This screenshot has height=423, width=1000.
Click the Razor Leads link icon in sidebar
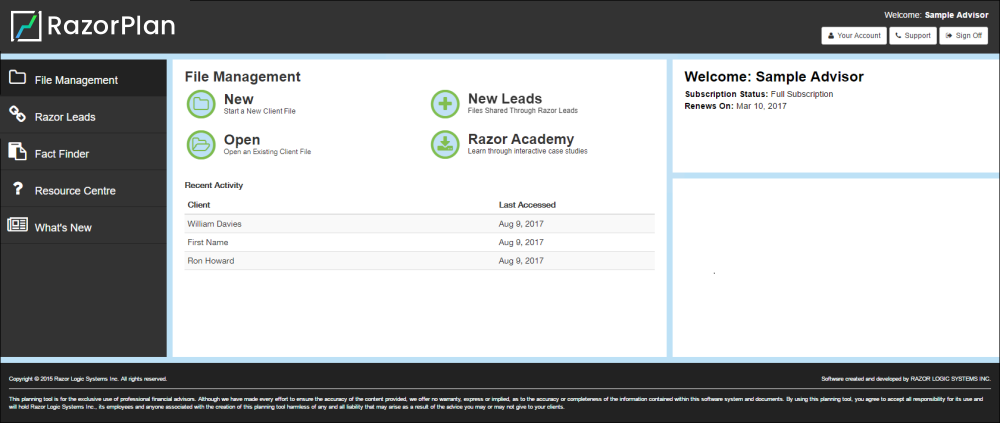pyautogui.click(x=17, y=116)
